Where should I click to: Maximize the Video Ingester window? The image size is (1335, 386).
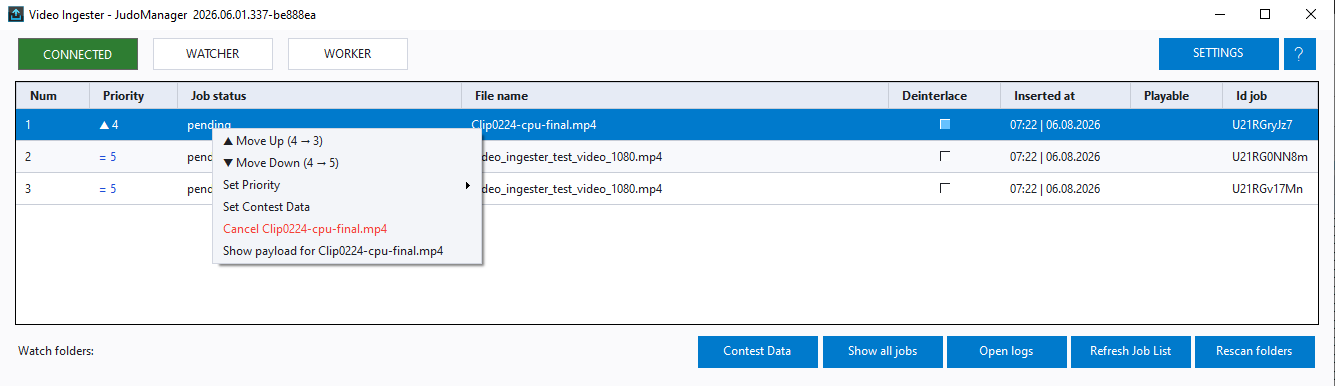(x=1265, y=14)
